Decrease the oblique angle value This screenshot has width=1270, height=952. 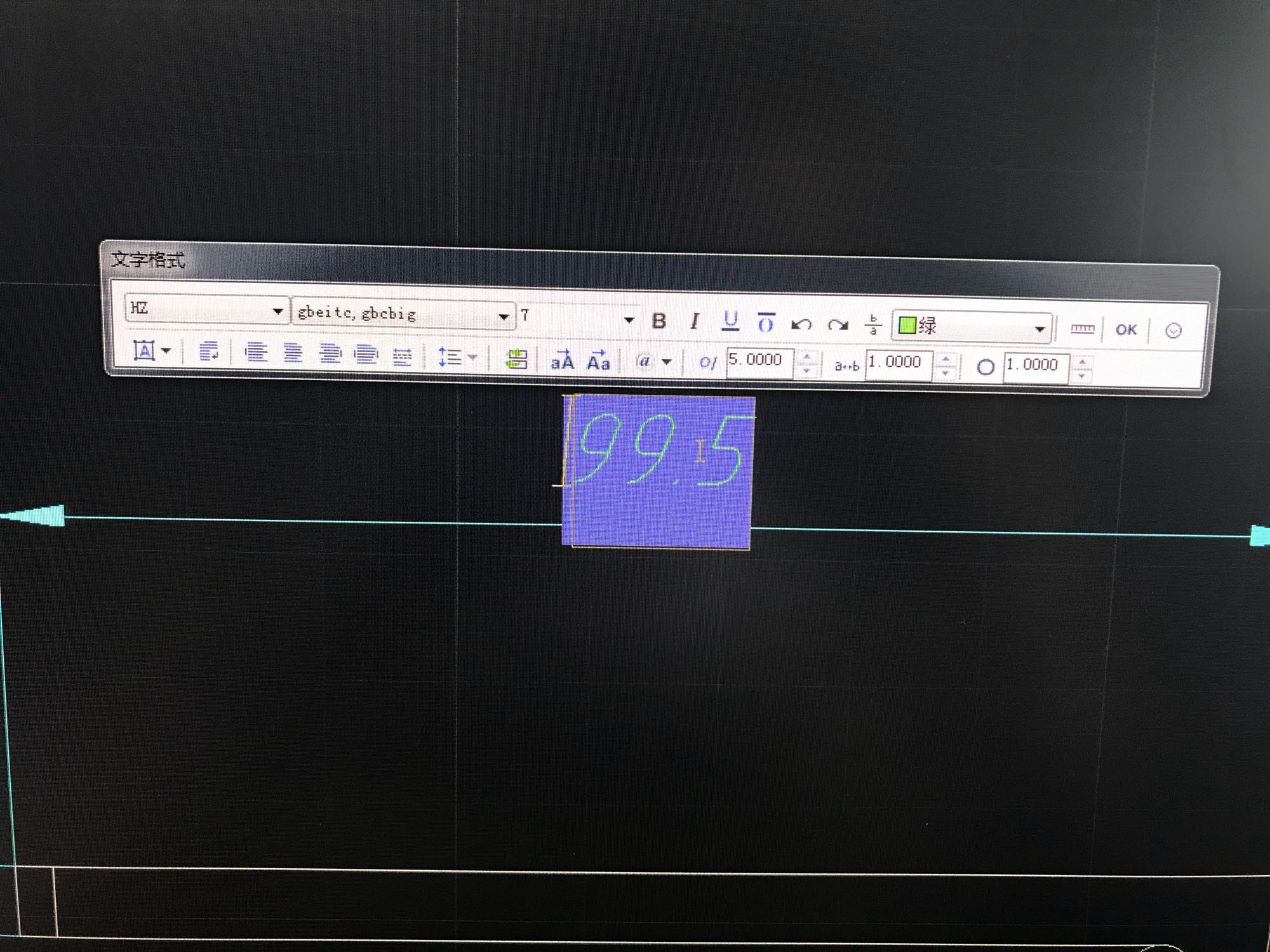coord(806,371)
